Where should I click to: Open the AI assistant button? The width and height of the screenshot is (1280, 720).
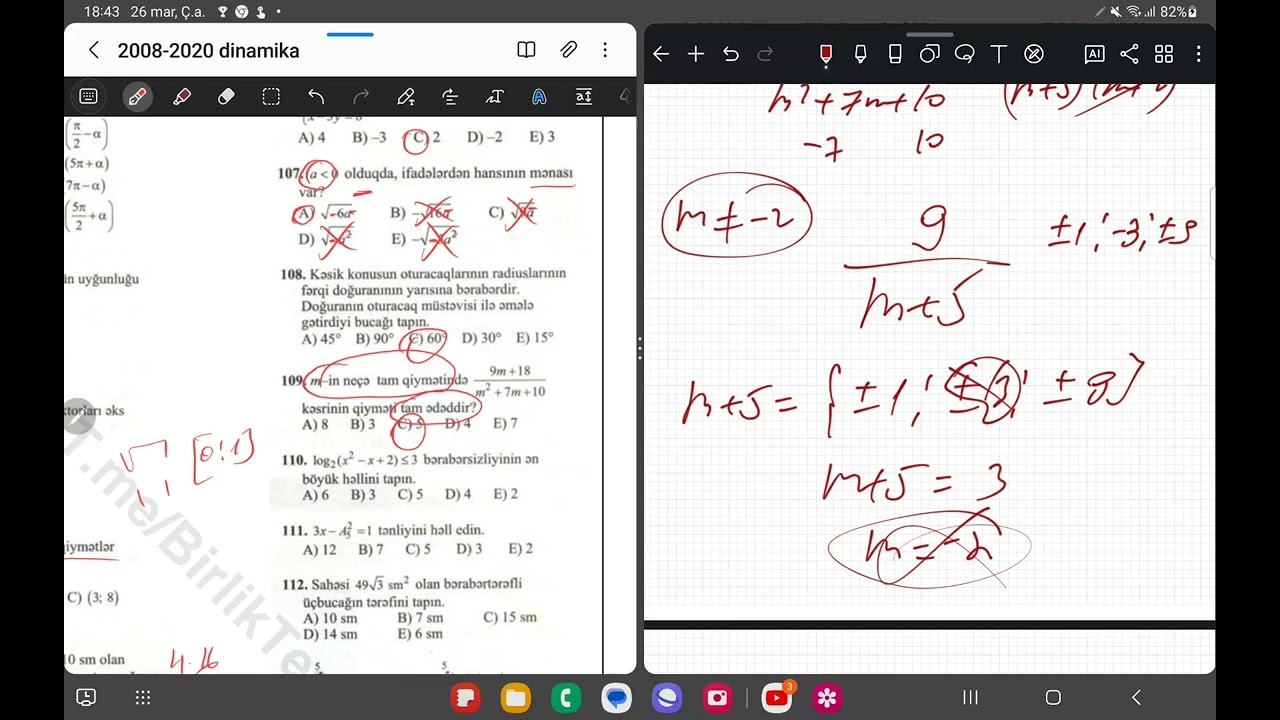pos(1094,54)
